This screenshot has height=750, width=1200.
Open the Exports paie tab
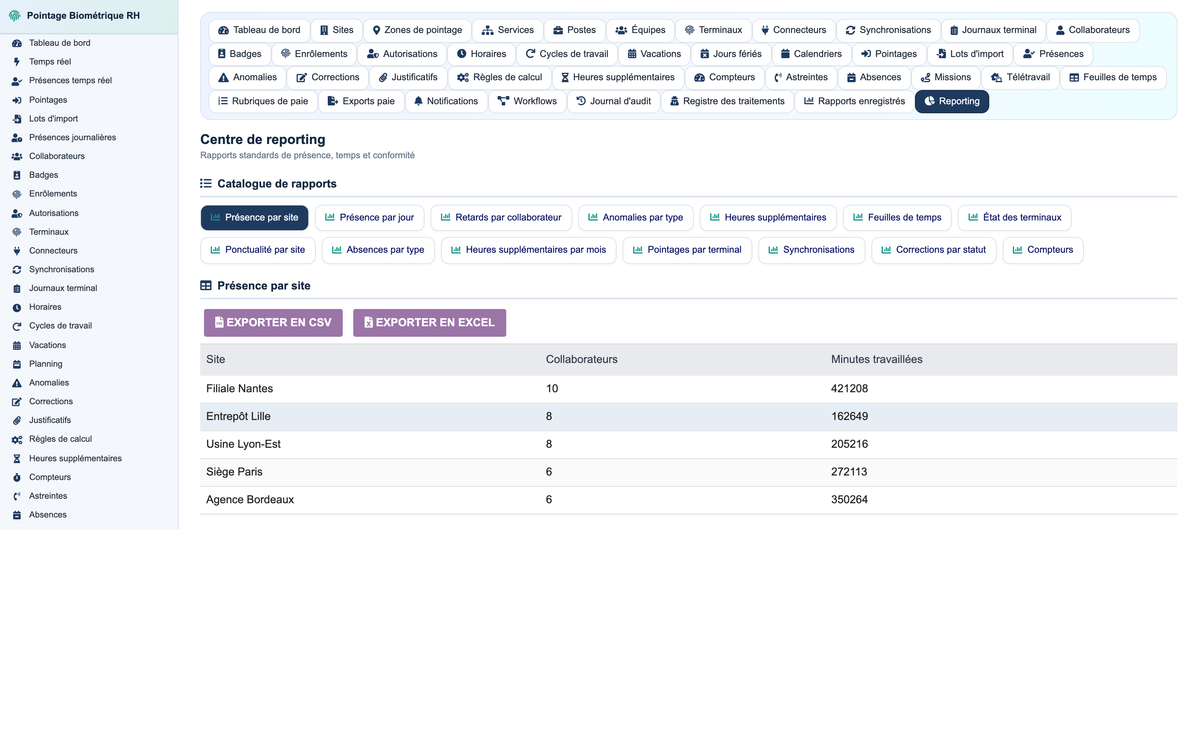[x=361, y=101]
